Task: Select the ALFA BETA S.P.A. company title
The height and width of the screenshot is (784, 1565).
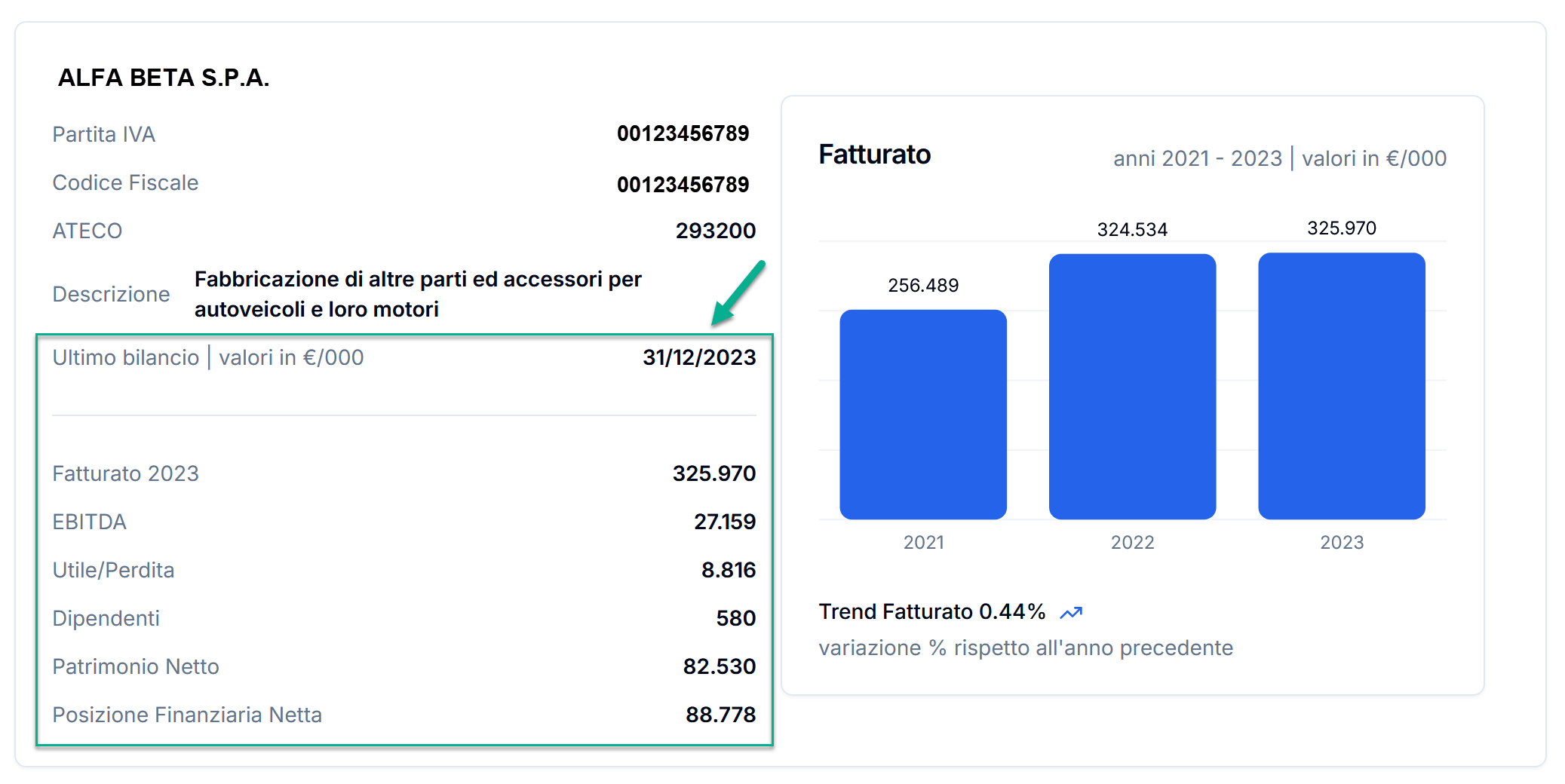Action: click(164, 78)
